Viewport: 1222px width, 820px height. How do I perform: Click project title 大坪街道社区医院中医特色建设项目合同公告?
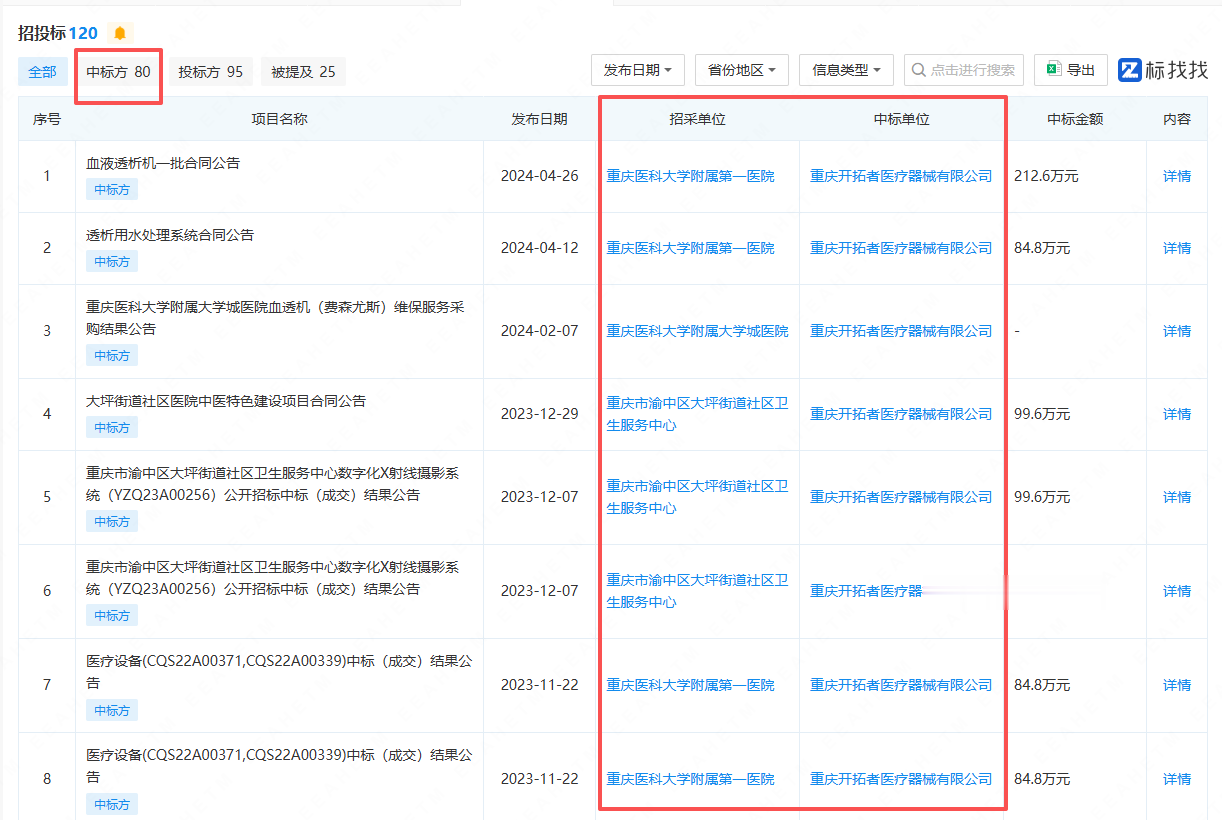coord(226,401)
